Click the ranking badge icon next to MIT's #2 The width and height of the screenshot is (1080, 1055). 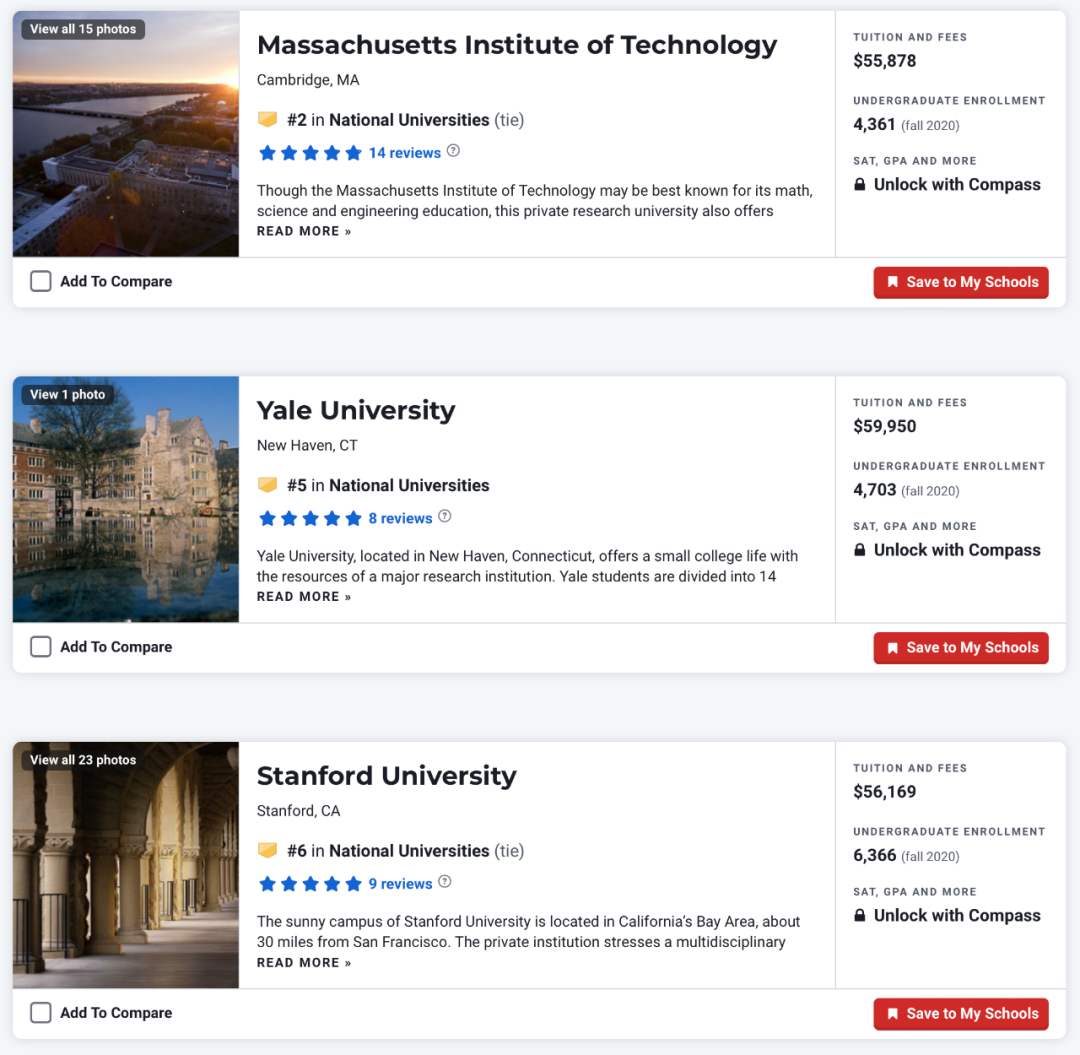(267, 120)
